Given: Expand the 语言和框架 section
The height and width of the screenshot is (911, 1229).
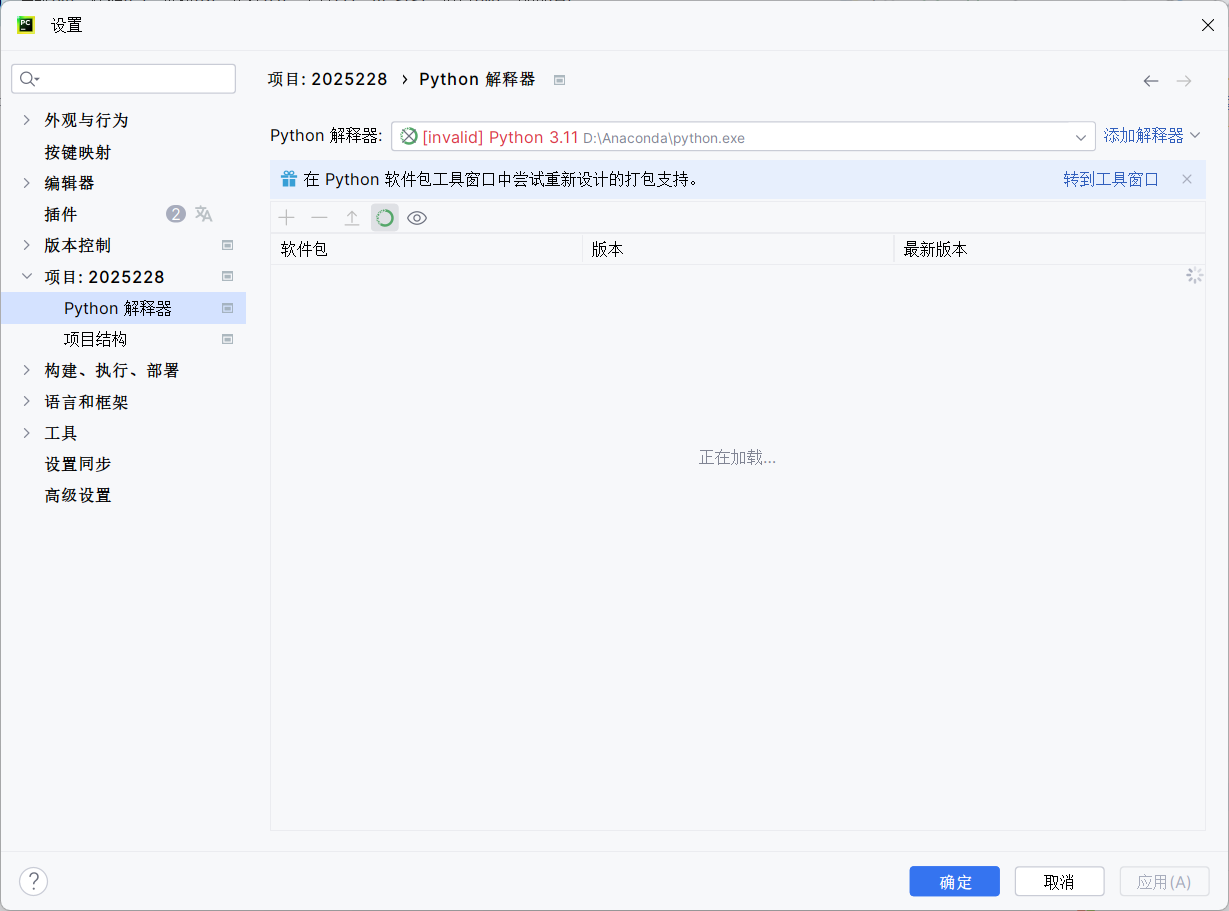Looking at the screenshot, I should [27, 402].
